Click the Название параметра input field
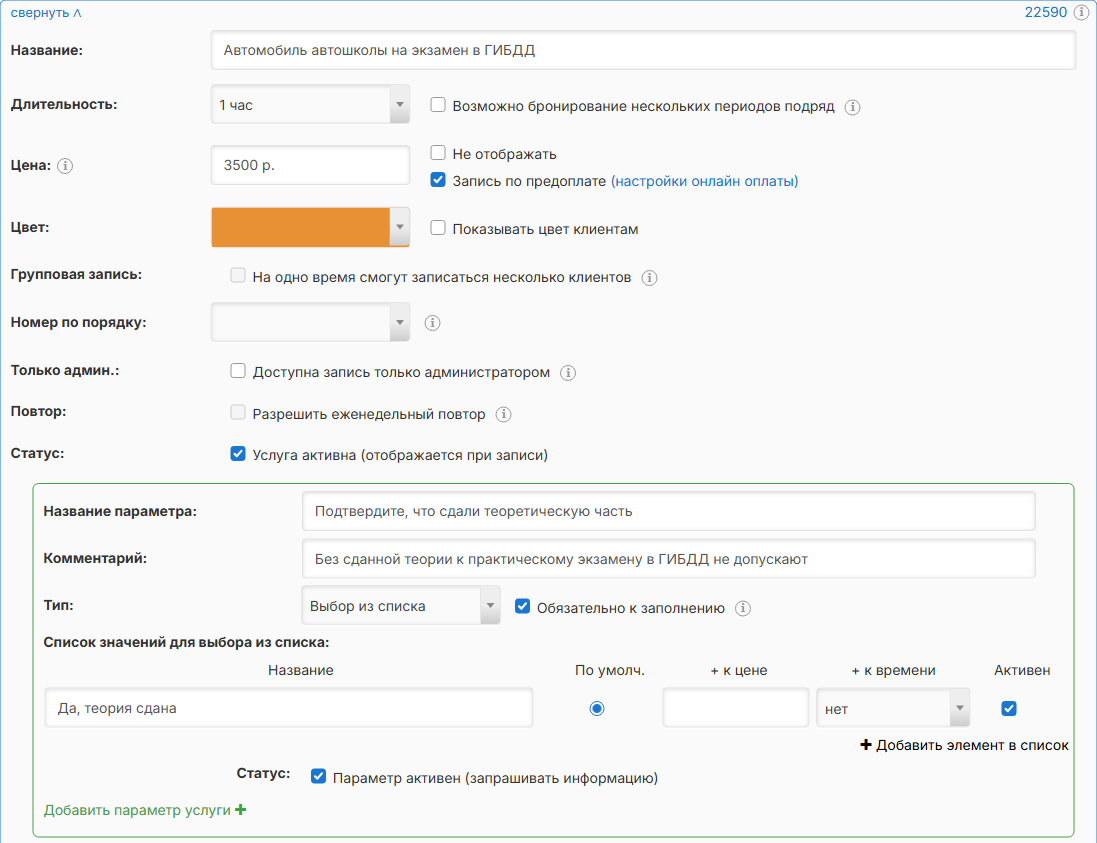The height and width of the screenshot is (843, 1097). pos(668,511)
